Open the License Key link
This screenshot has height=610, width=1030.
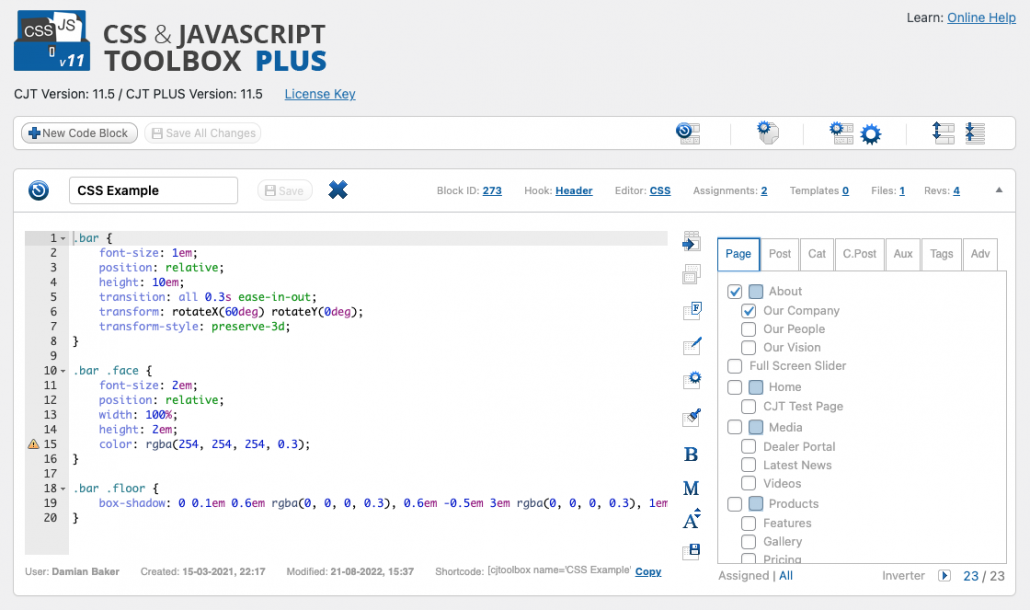click(x=320, y=94)
